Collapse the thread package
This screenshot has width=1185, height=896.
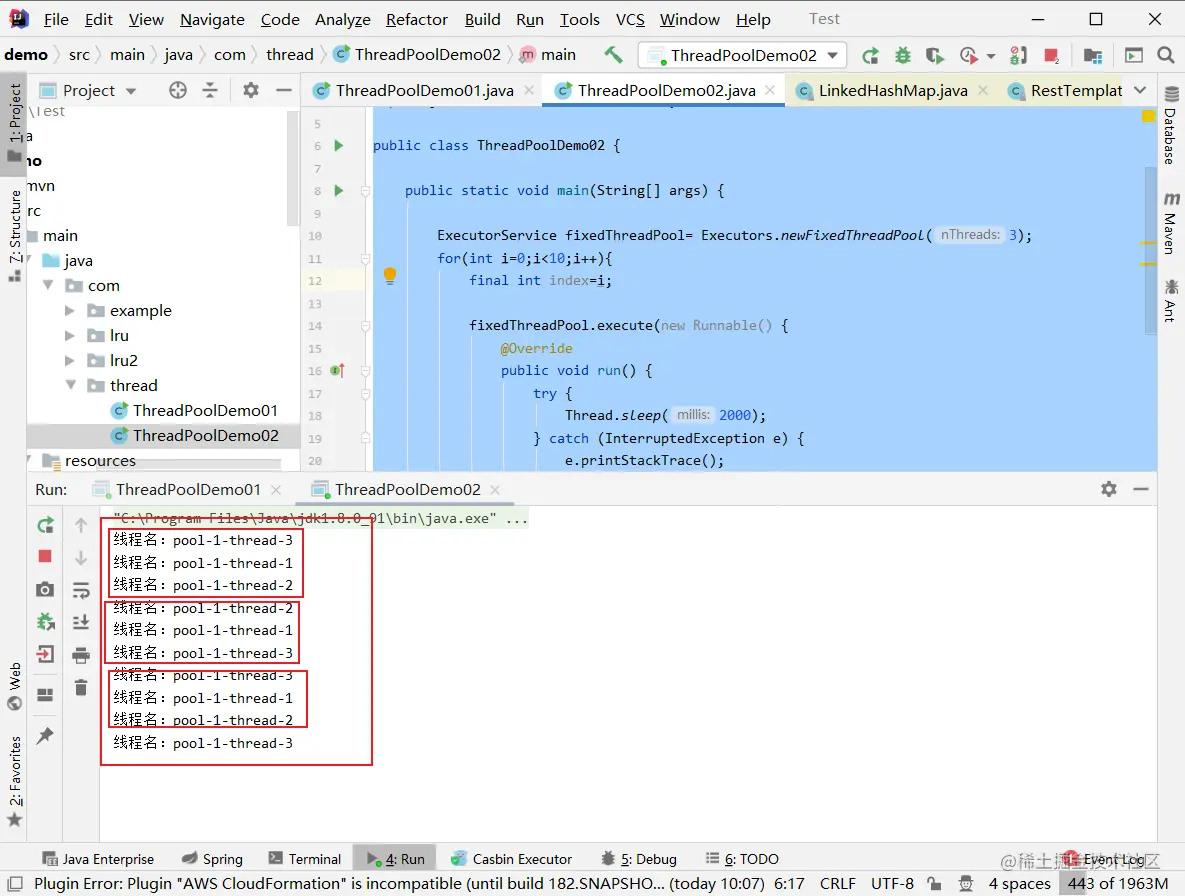pyautogui.click(x=70, y=385)
